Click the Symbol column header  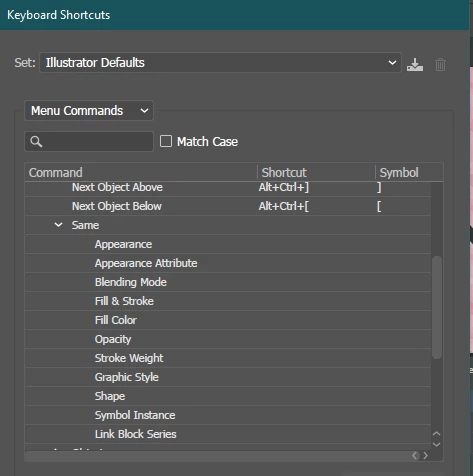click(x=409, y=172)
